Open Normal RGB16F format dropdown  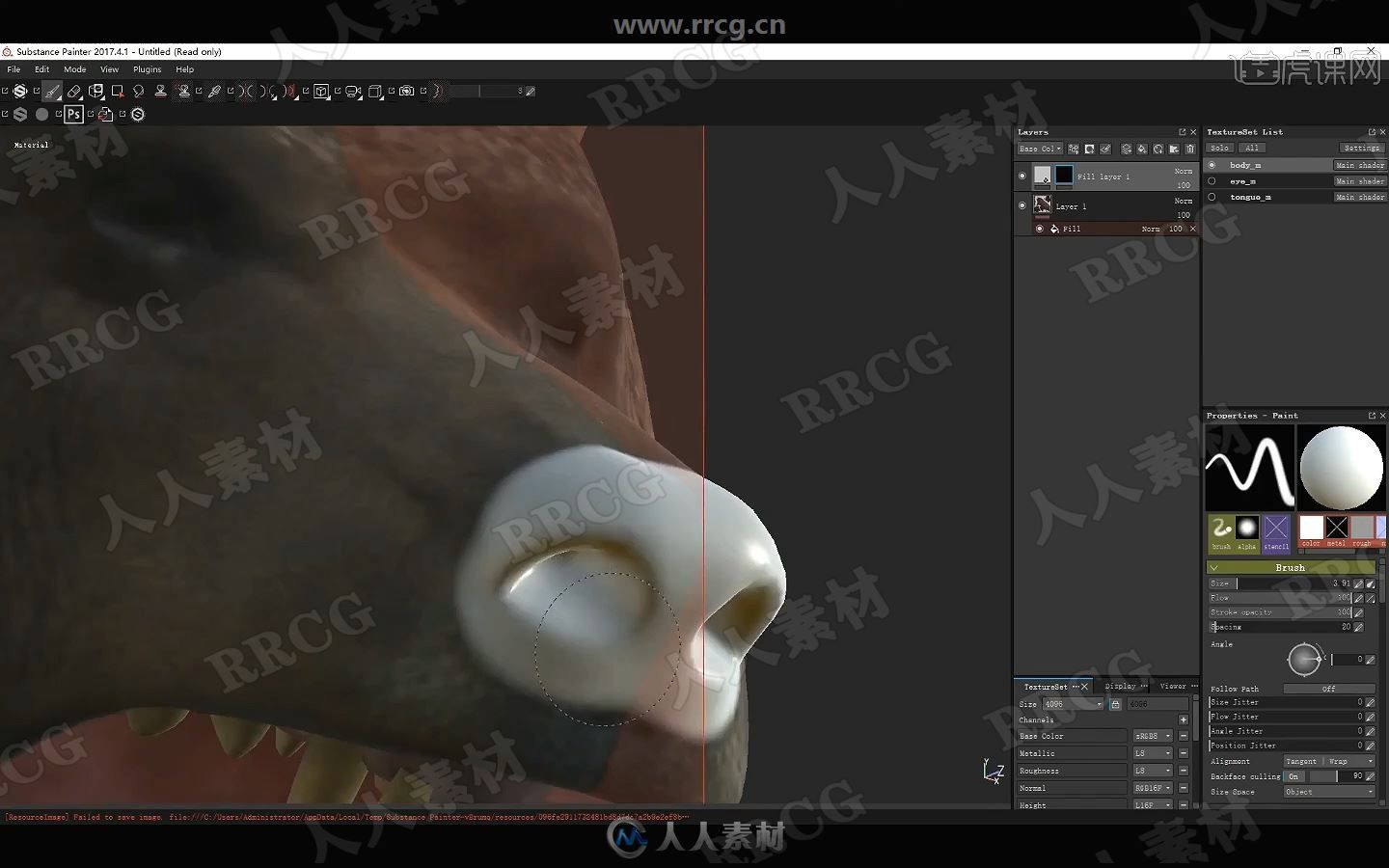tap(1153, 788)
